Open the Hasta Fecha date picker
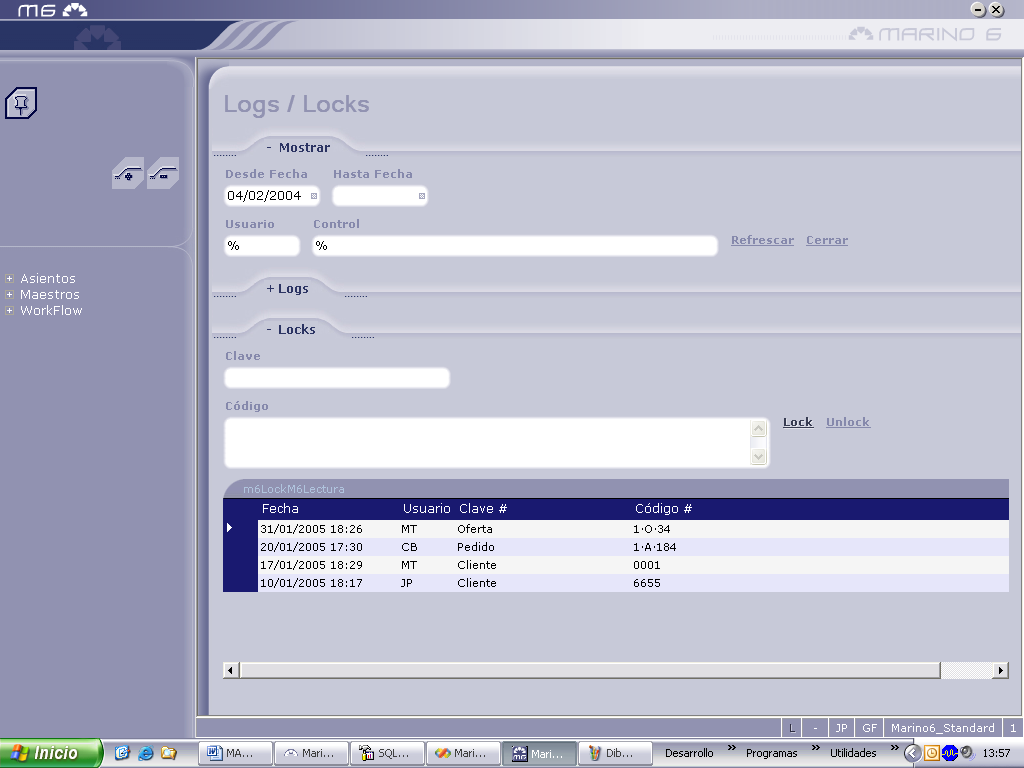This screenshot has height=768, width=1024. 422,196
